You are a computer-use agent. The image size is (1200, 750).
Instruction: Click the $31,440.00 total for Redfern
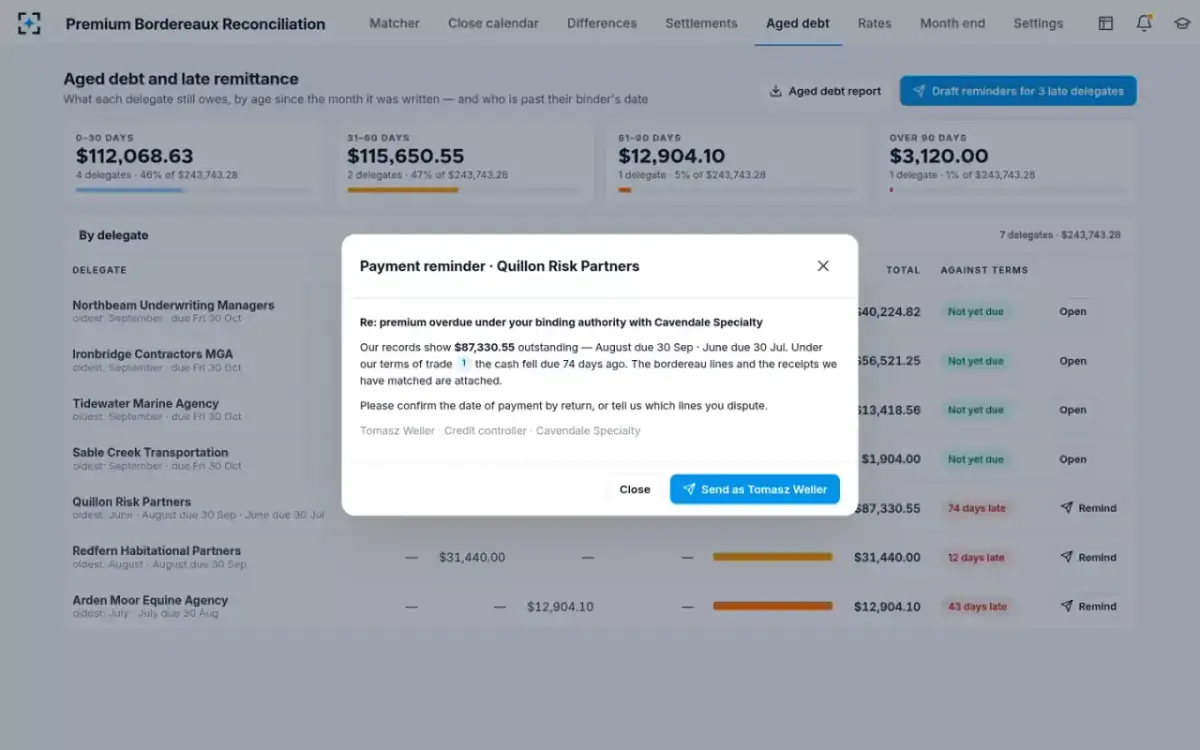coord(887,557)
